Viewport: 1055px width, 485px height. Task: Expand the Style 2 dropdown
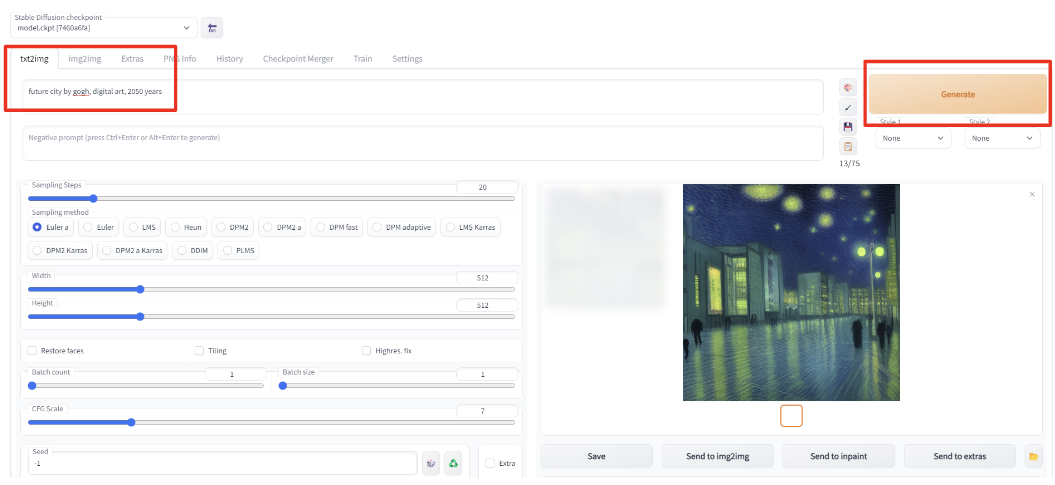1003,138
